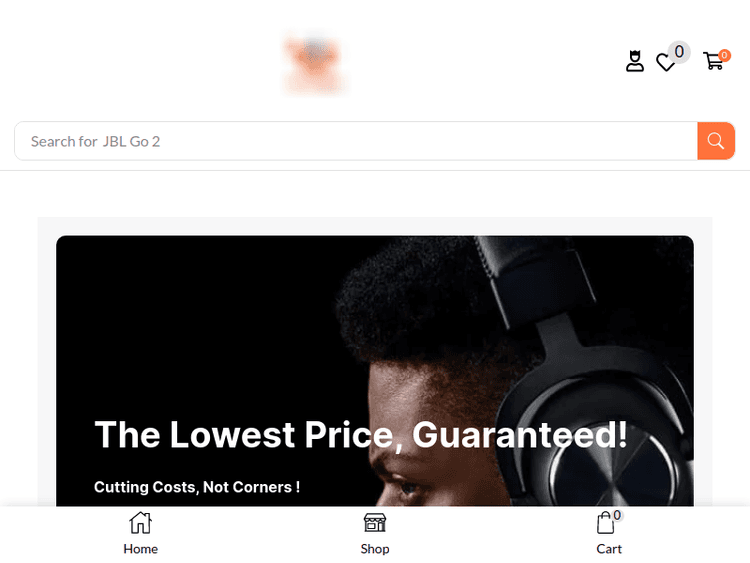Viewport: 750px width, 563px height.
Task: Click 'Cutting Costs, Not Corners !' subtitle
Action: click(x=197, y=487)
